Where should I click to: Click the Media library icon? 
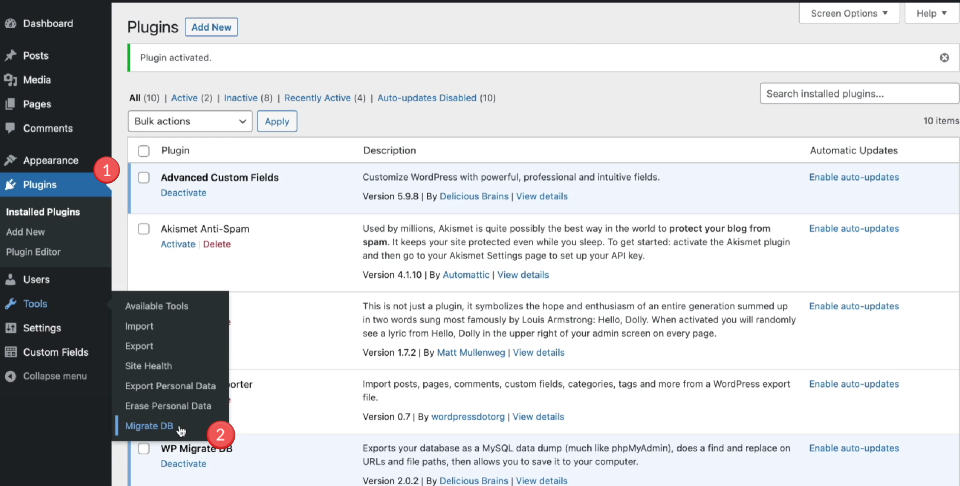point(10,80)
